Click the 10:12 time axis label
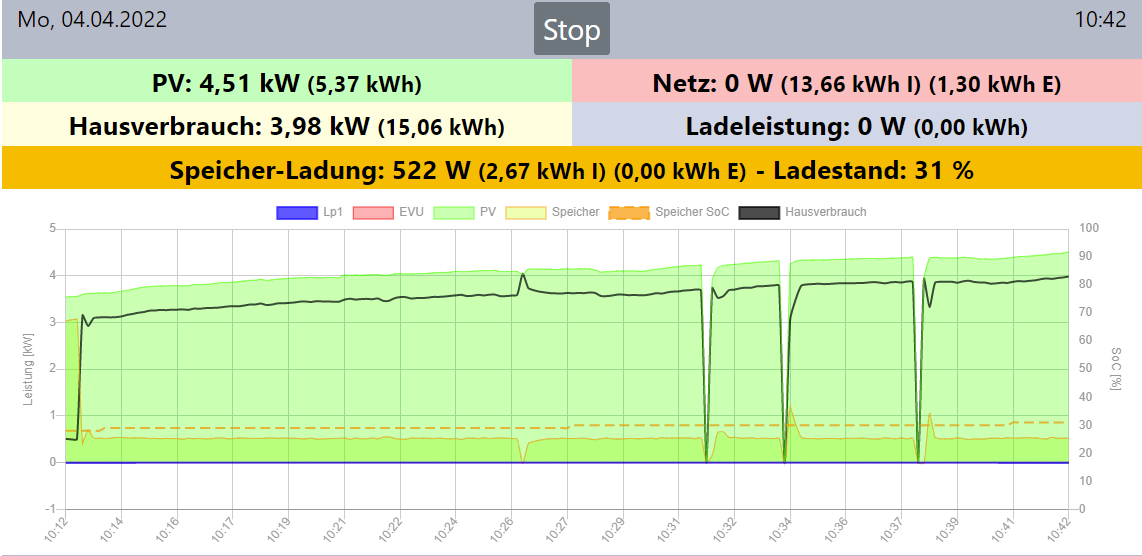Image resolution: width=1142 pixels, height=556 pixels. point(57,530)
